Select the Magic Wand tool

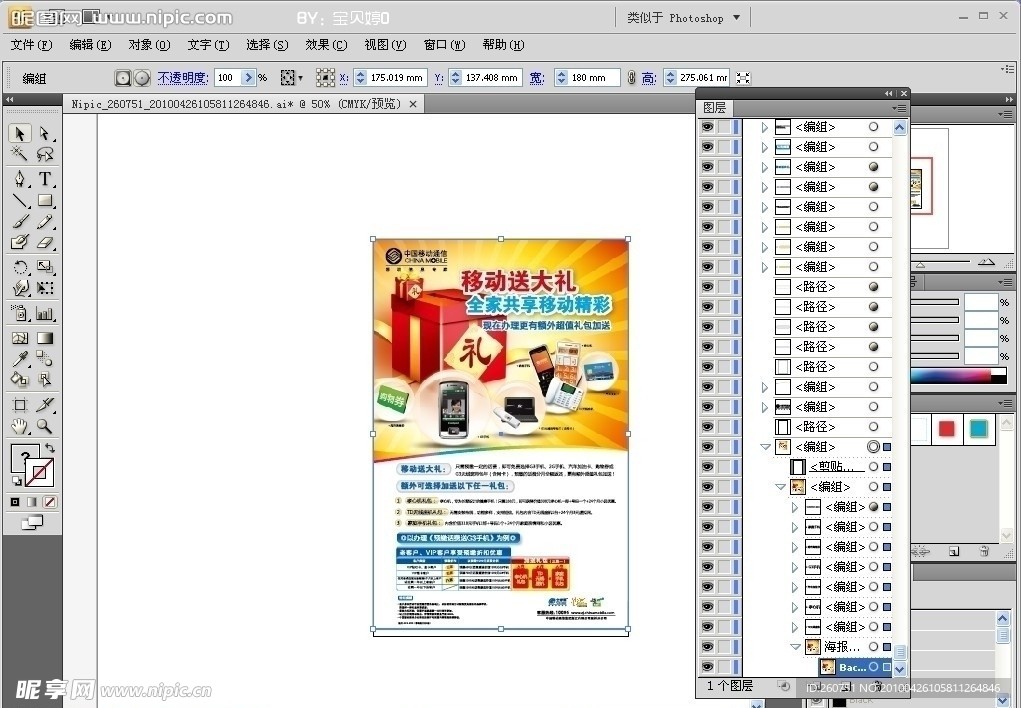(19, 154)
